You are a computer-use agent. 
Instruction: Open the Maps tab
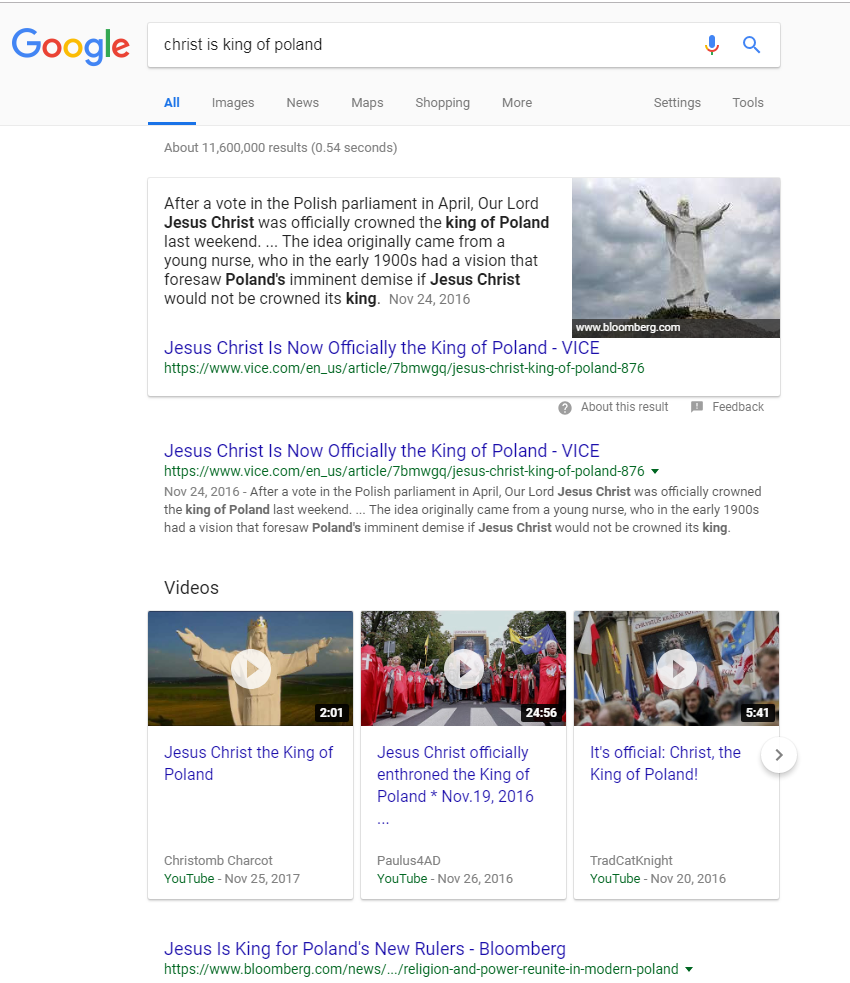click(367, 103)
